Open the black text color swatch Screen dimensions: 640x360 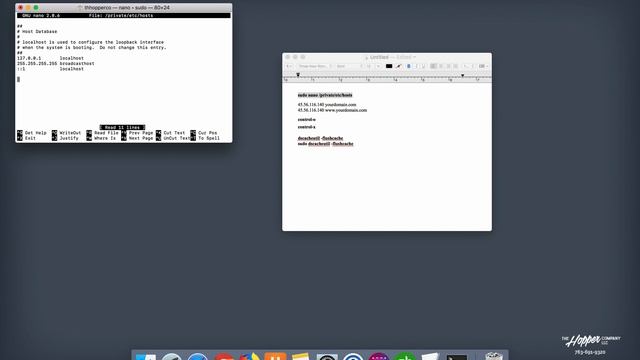click(x=389, y=66)
